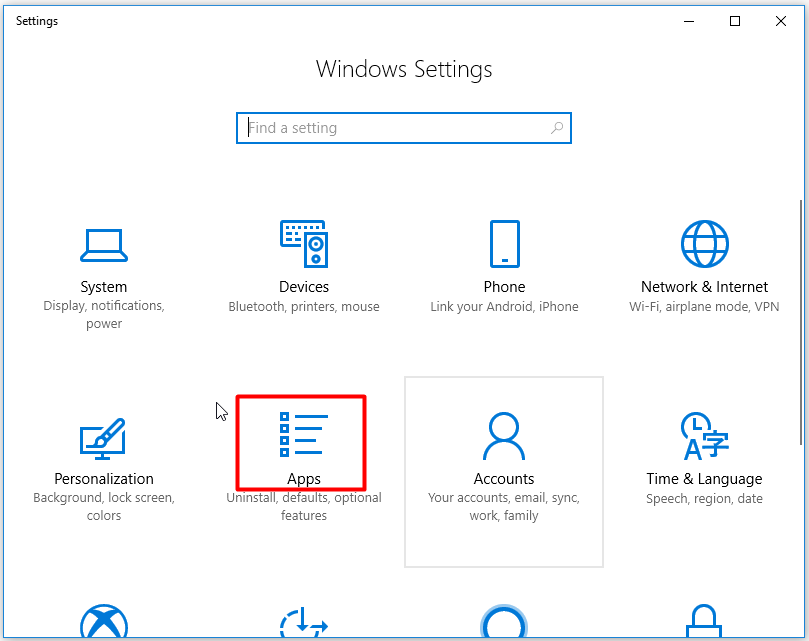
Task: Click 'Bluetooth, printers, mouse' description
Action: click(x=304, y=307)
